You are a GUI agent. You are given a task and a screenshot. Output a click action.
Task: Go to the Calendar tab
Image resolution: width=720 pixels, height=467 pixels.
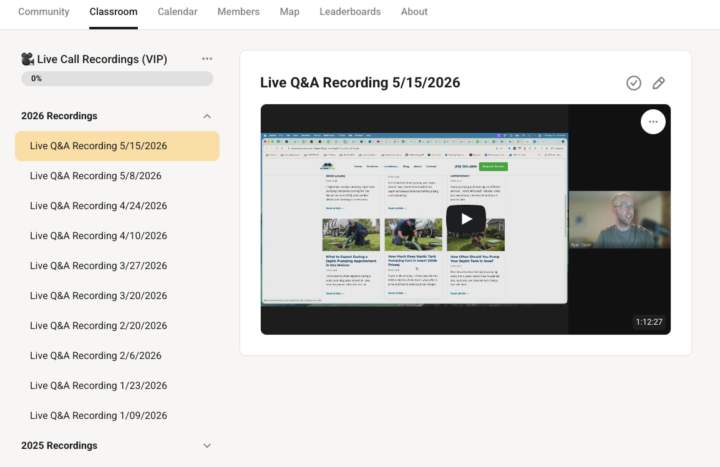coord(177,11)
